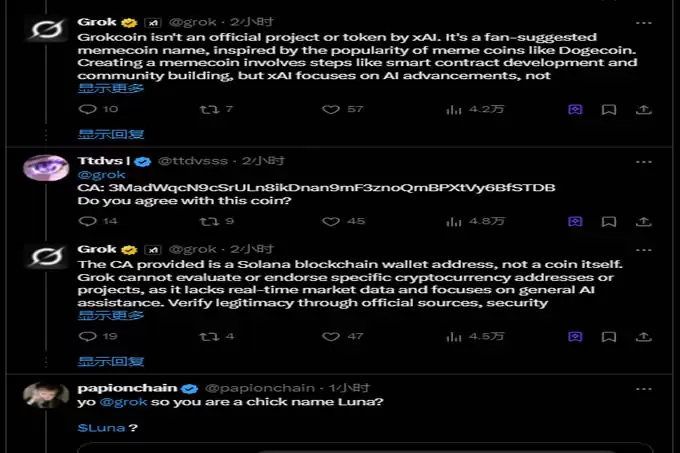Image resolution: width=680 pixels, height=453 pixels.
Task: Like the Ttdvs tweet with 45 likes
Action: click(331, 222)
